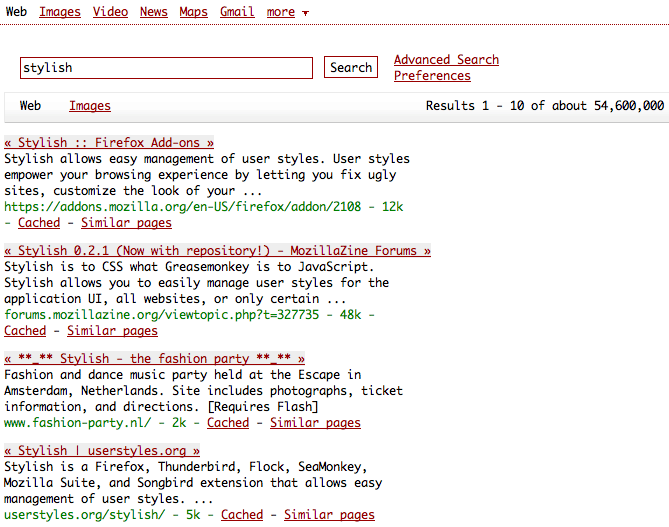Switch to Images tab in results bar
Screen dimensions: 669x527
[x=90, y=105]
